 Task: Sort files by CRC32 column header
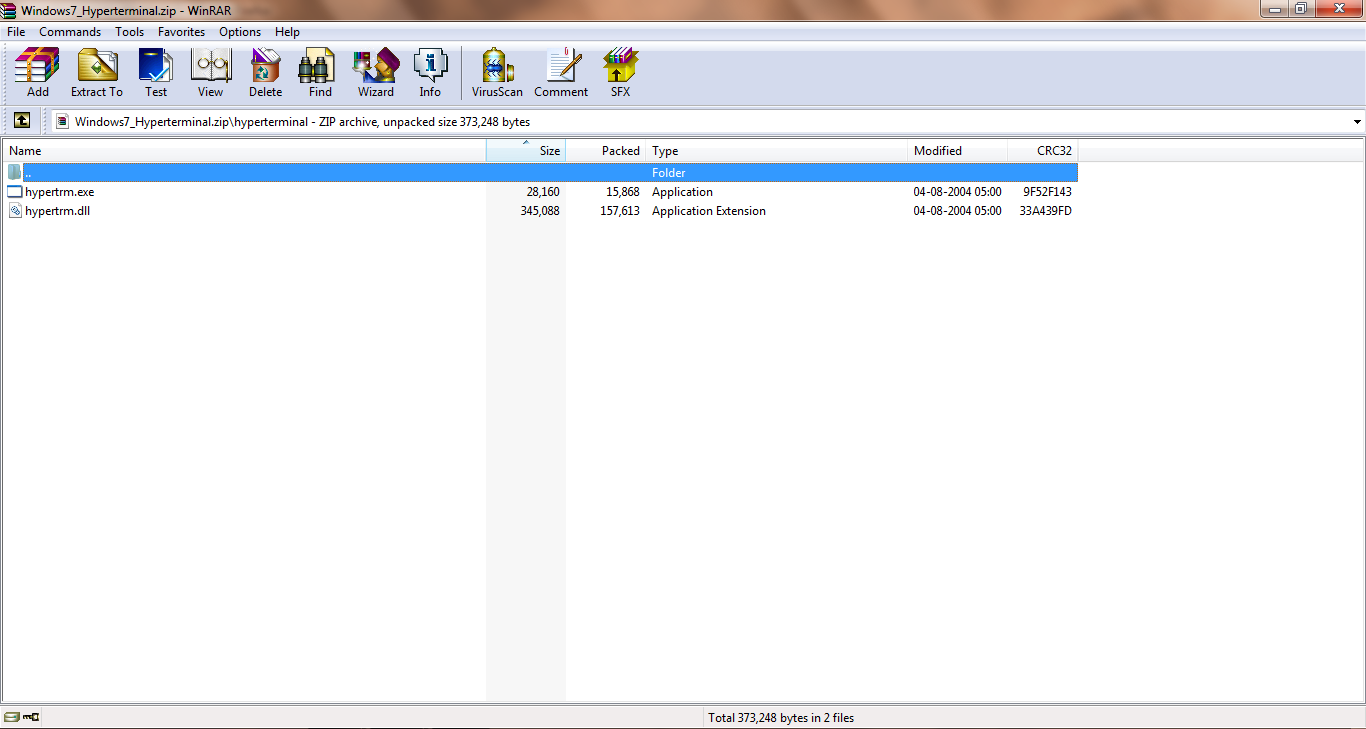(x=1043, y=151)
